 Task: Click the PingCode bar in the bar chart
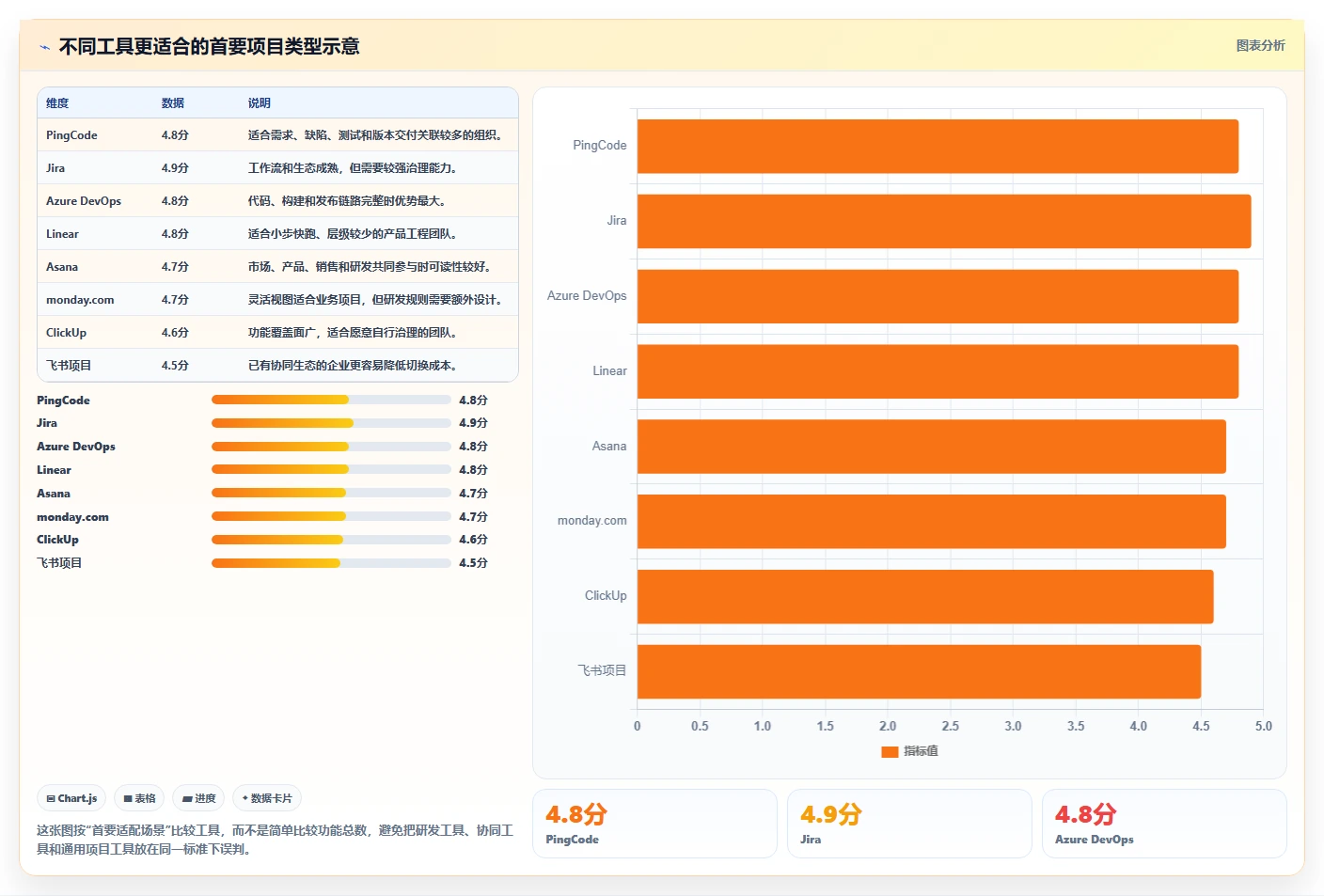pyautogui.click(x=938, y=146)
